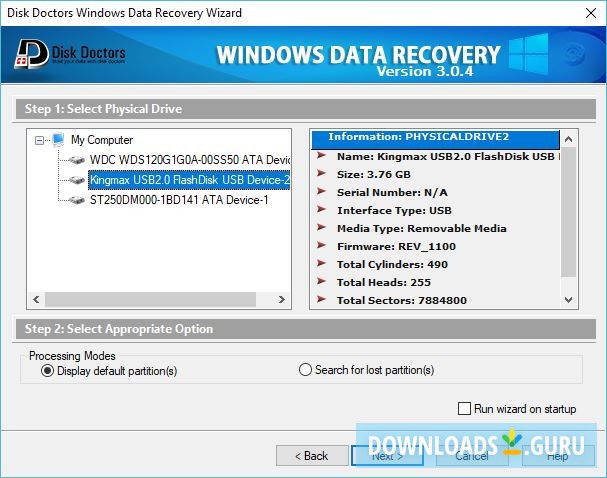Select ST250DM000-1BD141 ATA Device-1
The width and height of the screenshot is (607, 478).
(179, 200)
